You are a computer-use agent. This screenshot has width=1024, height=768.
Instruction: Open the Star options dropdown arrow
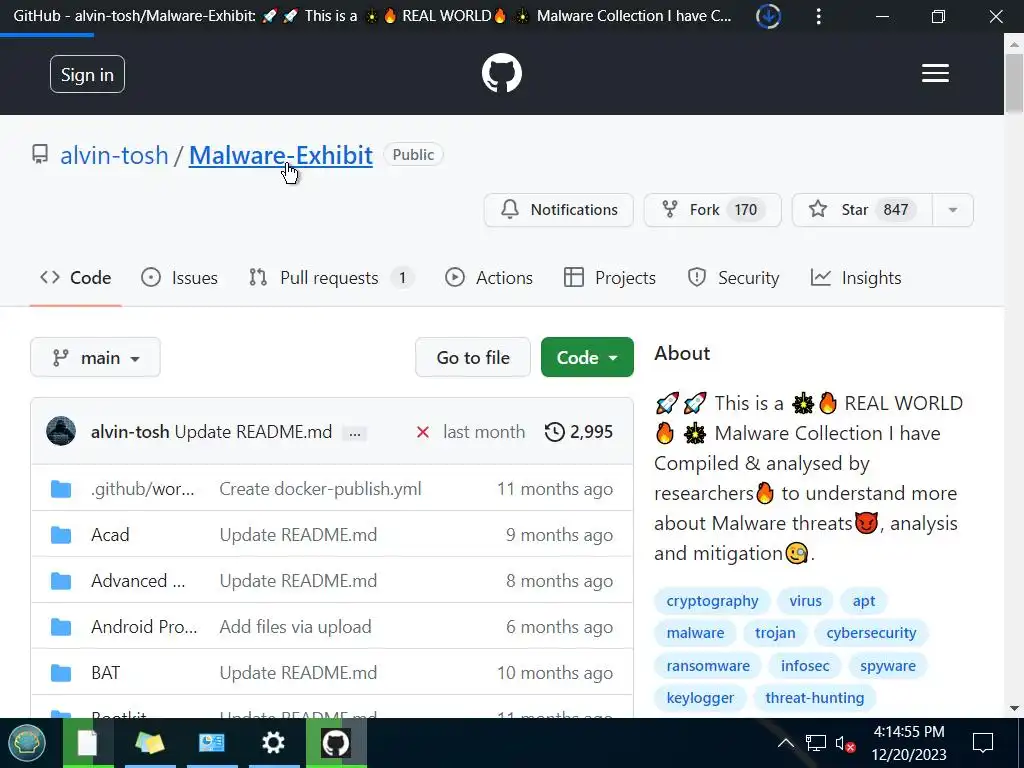tap(953, 210)
